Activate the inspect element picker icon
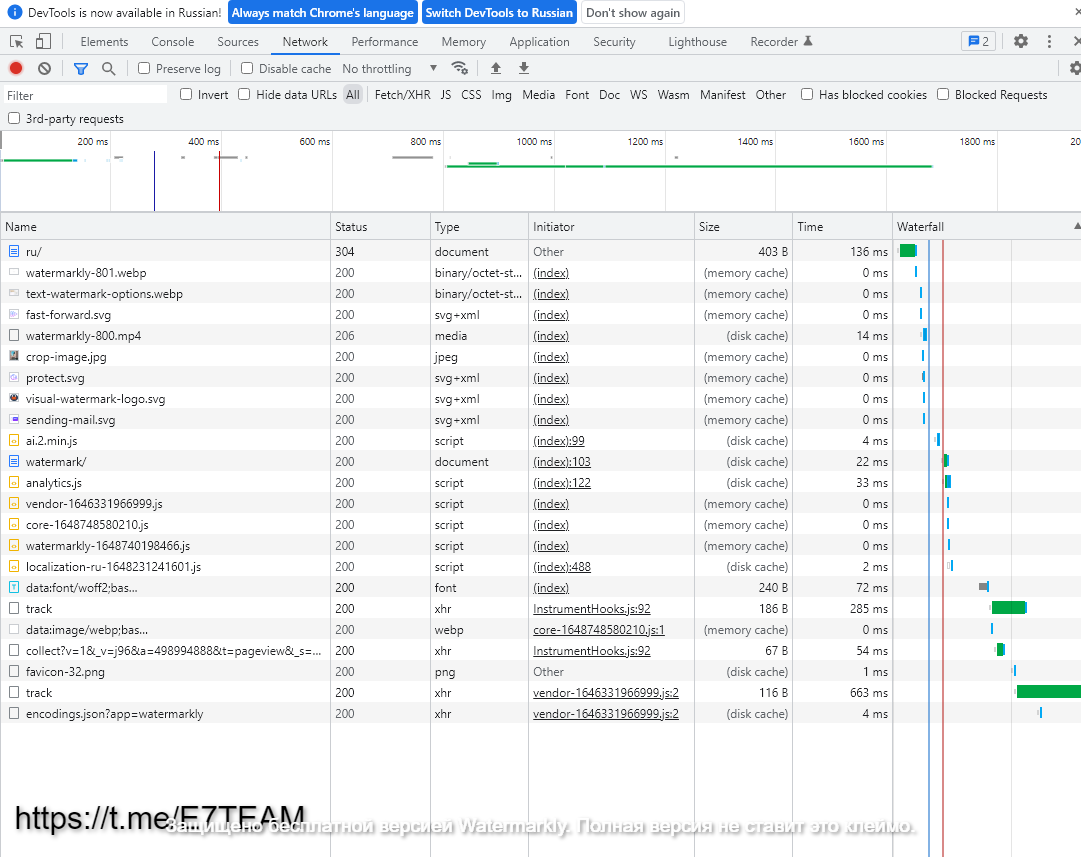 17,41
